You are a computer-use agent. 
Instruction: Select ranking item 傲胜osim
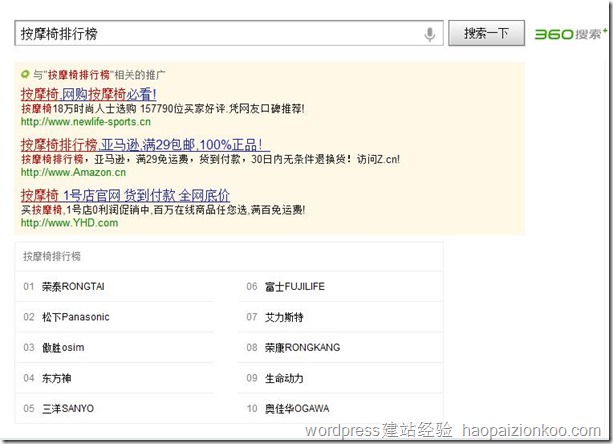click(x=63, y=347)
